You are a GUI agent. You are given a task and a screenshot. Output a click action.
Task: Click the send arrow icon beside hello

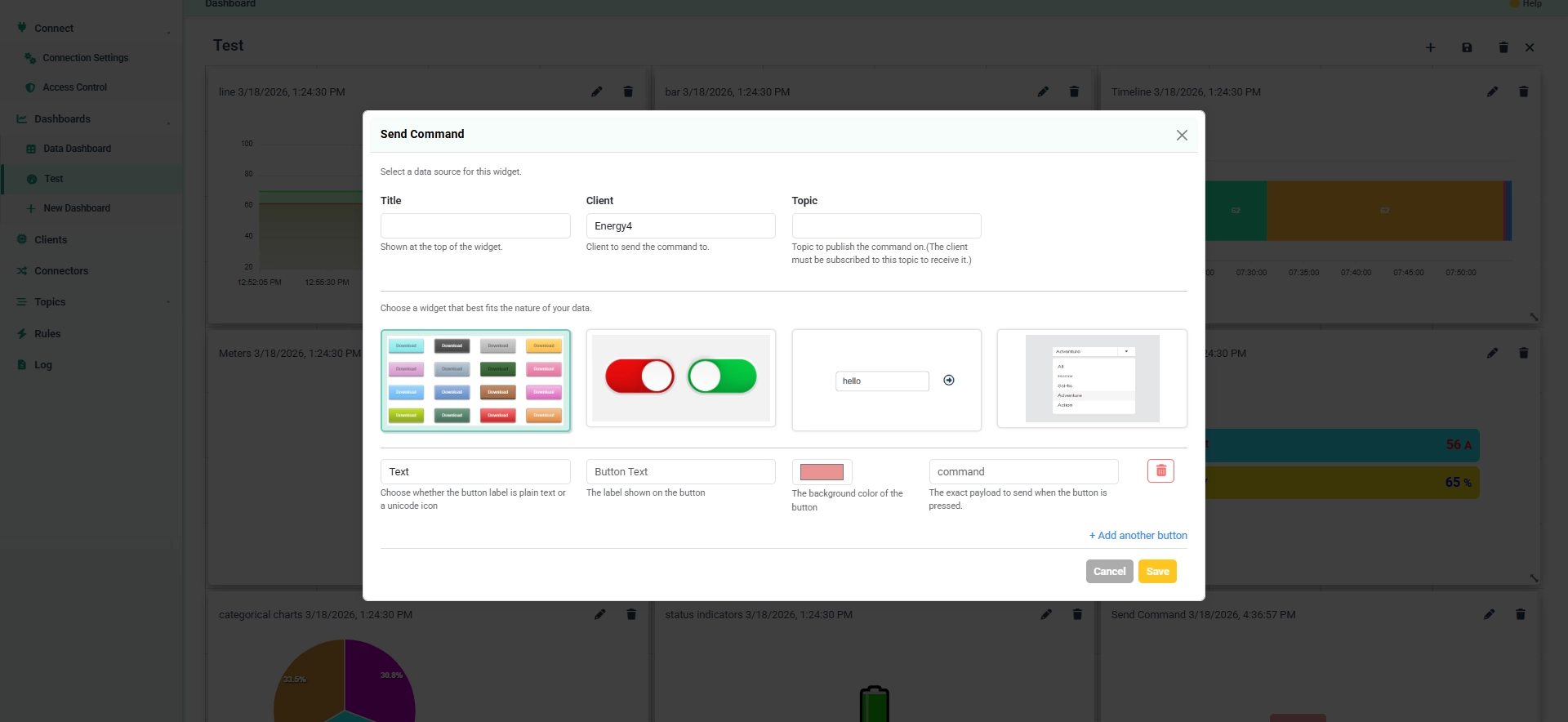(x=949, y=381)
